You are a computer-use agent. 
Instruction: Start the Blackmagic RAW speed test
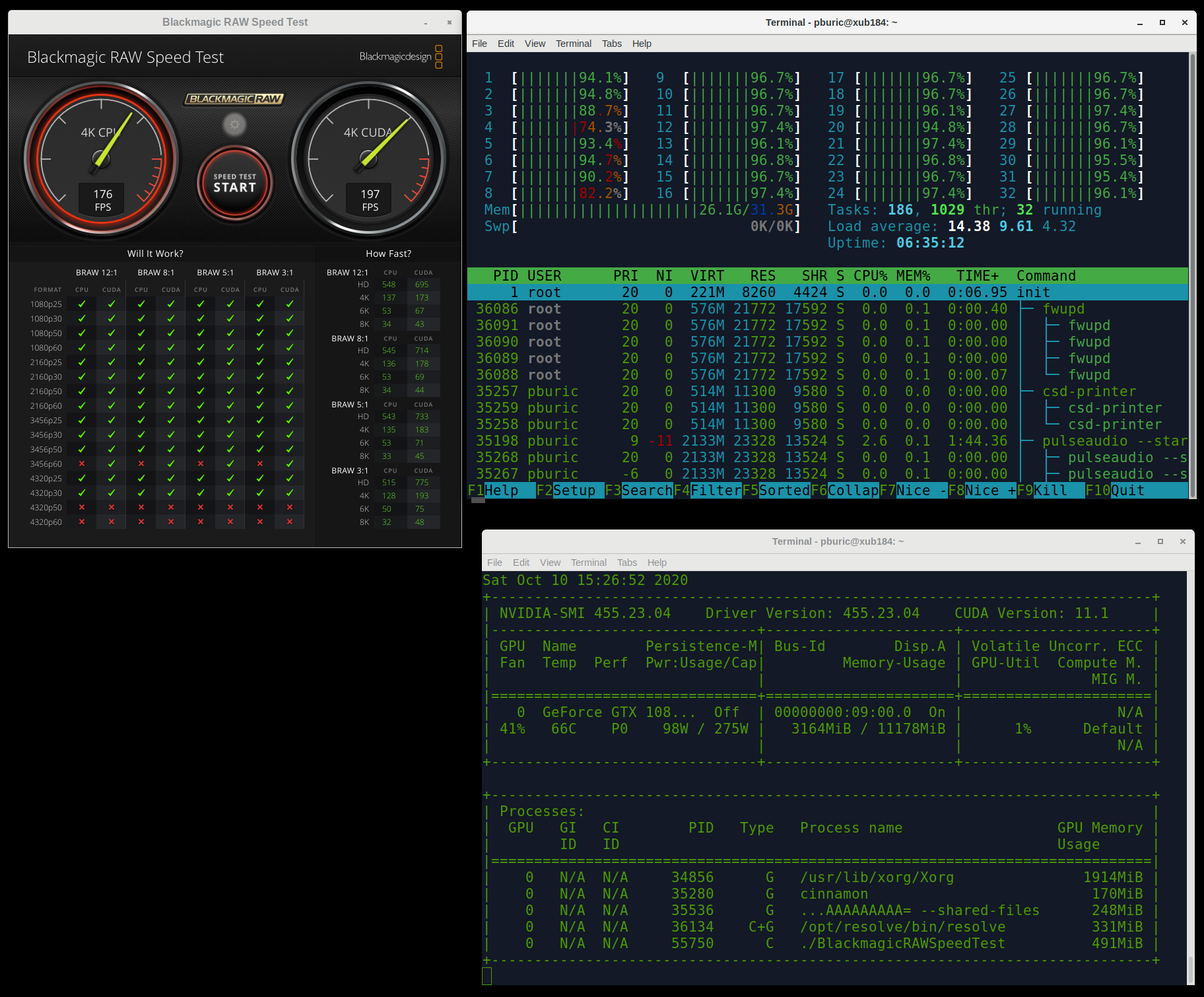coord(234,183)
